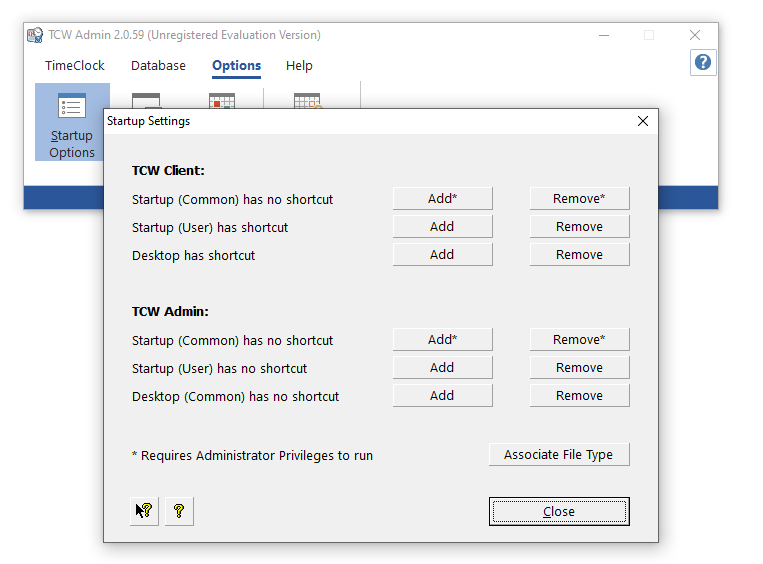Remove TCW Admin Startup (Common) shortcut
The width and height of the screenshot is (763, 564).
click(579, 340)
